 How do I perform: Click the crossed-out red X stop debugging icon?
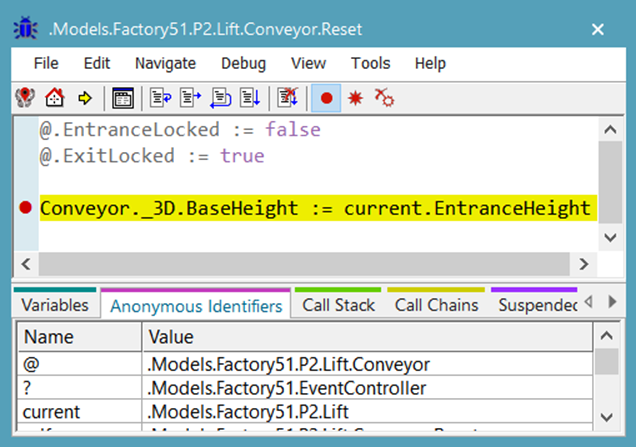coord(288,98)
